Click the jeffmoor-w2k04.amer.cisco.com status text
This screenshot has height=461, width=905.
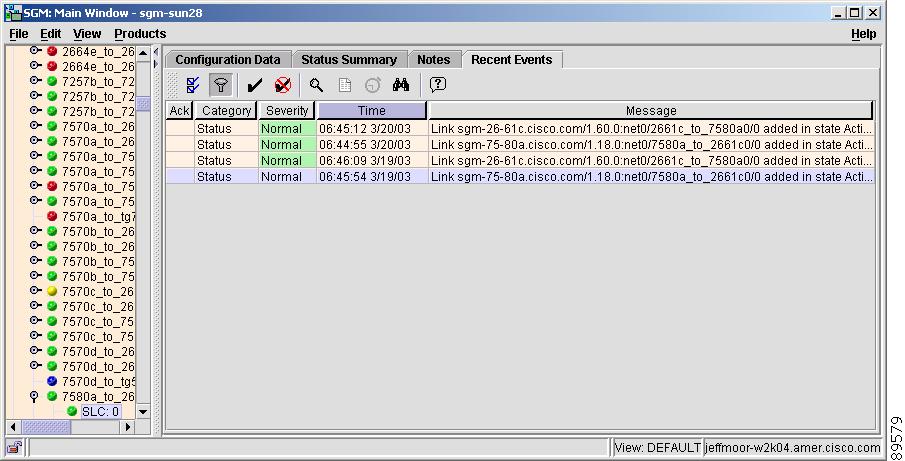(792, 448)
